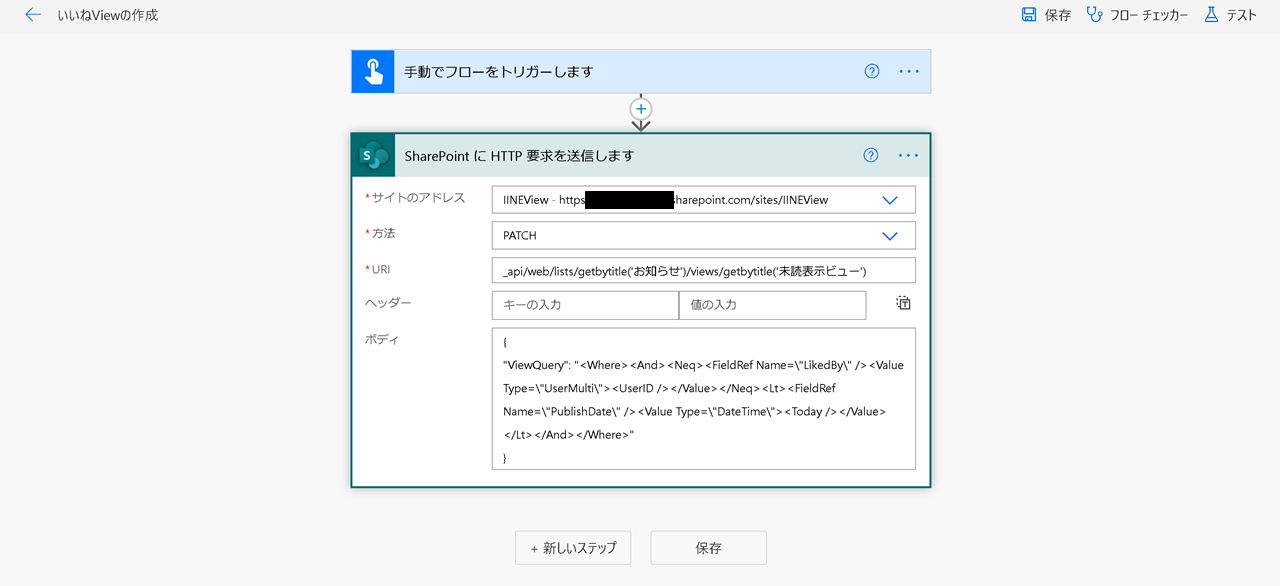Click the + 新しいステップ button
This screenshot has width=1280, height=586.
coord(573,548)
